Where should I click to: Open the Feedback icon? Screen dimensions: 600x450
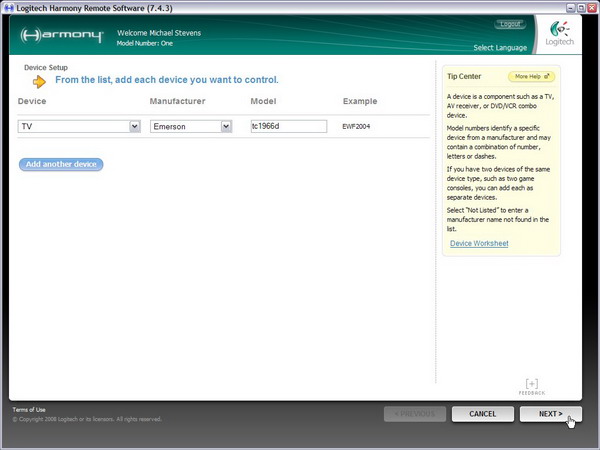coord(532,386)
